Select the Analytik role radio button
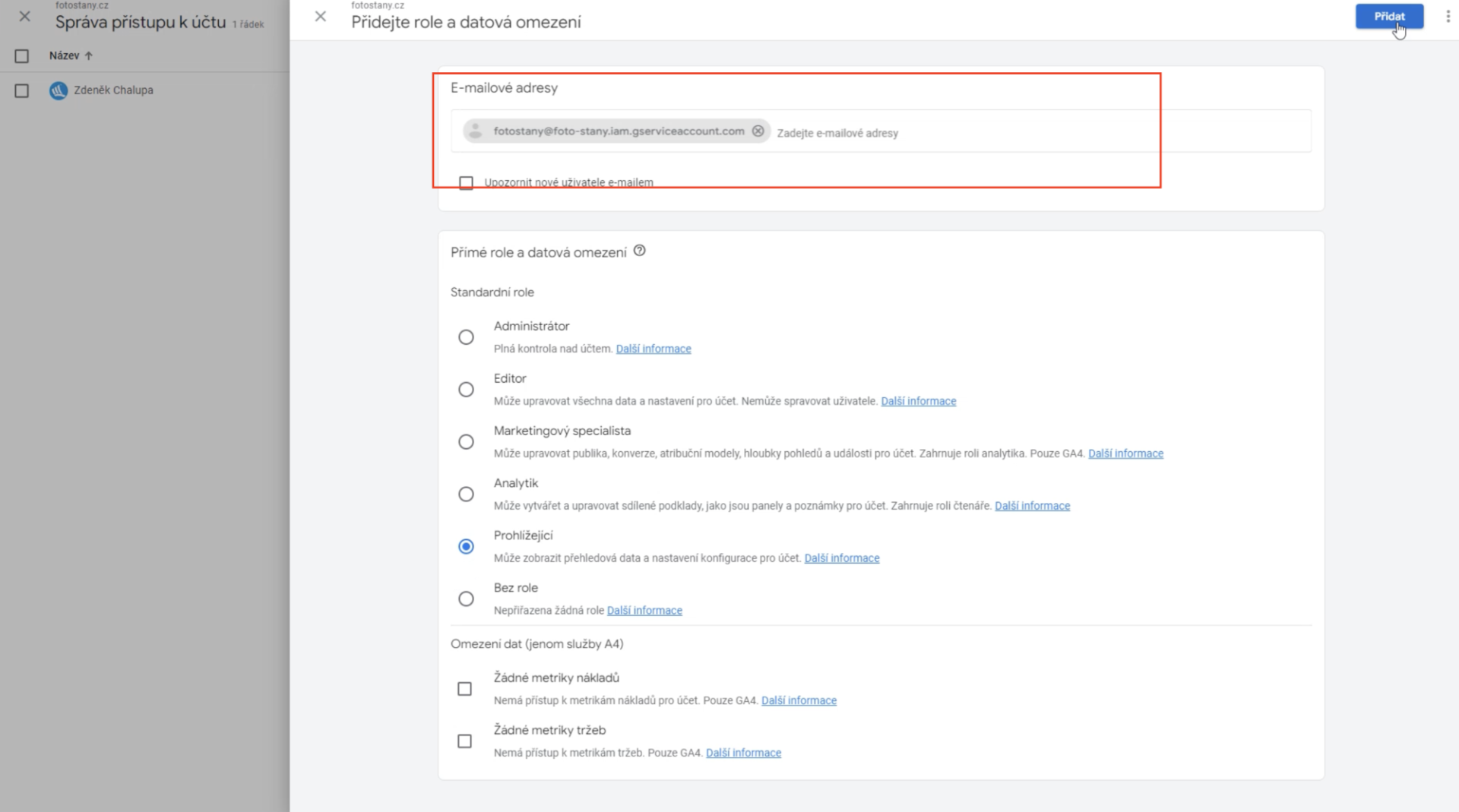1459x812 pixels. pyautogui.click(x=466, y=494)
